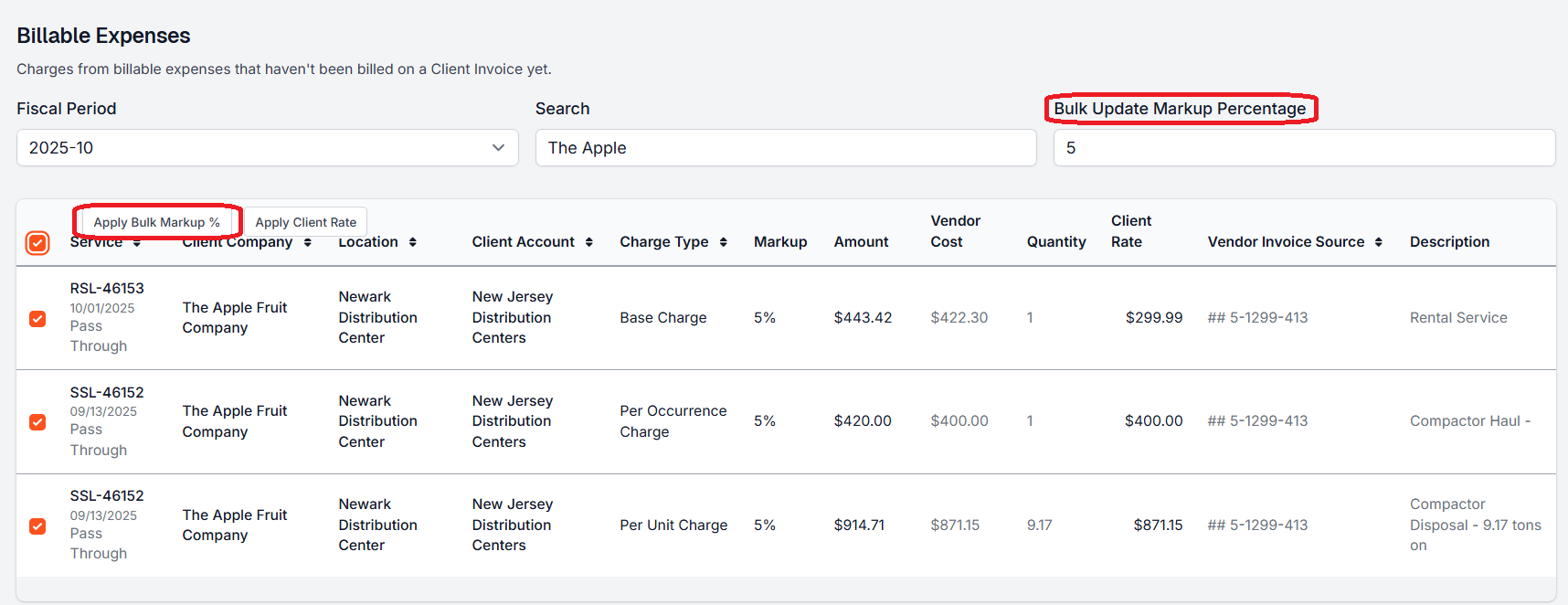Screen dimensions: 1568x605
Task: Open the Fiscal Period dropdown
Action: click(267, 148)
